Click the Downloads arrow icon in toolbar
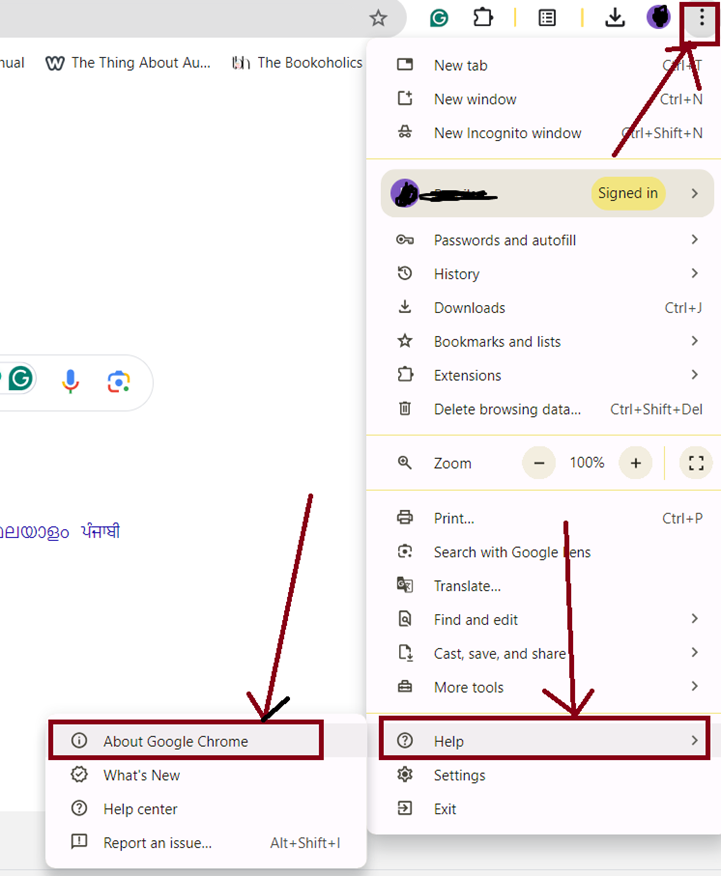 click(615, 18)
